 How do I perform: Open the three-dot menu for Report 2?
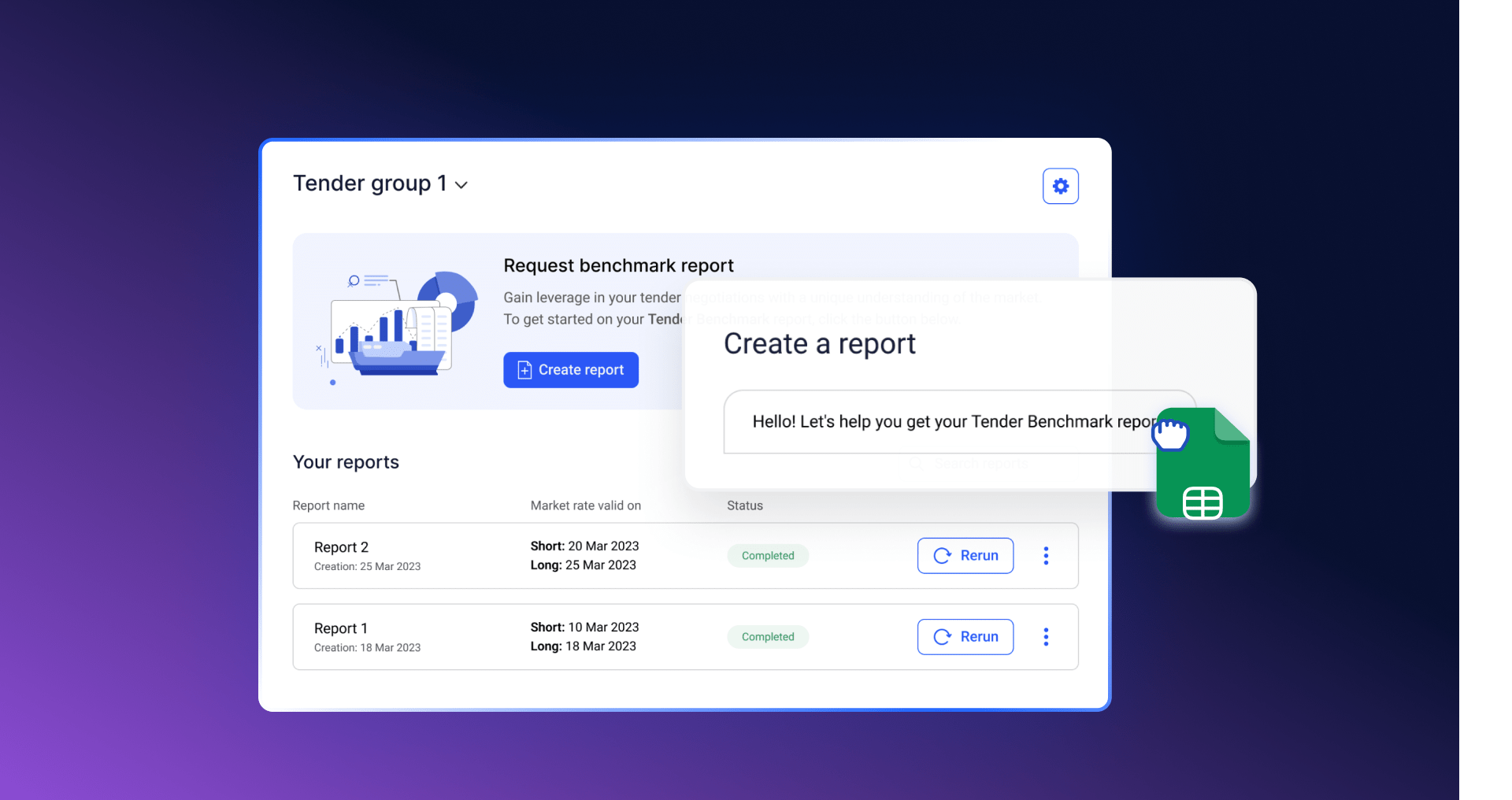[x=1046, y=556]
